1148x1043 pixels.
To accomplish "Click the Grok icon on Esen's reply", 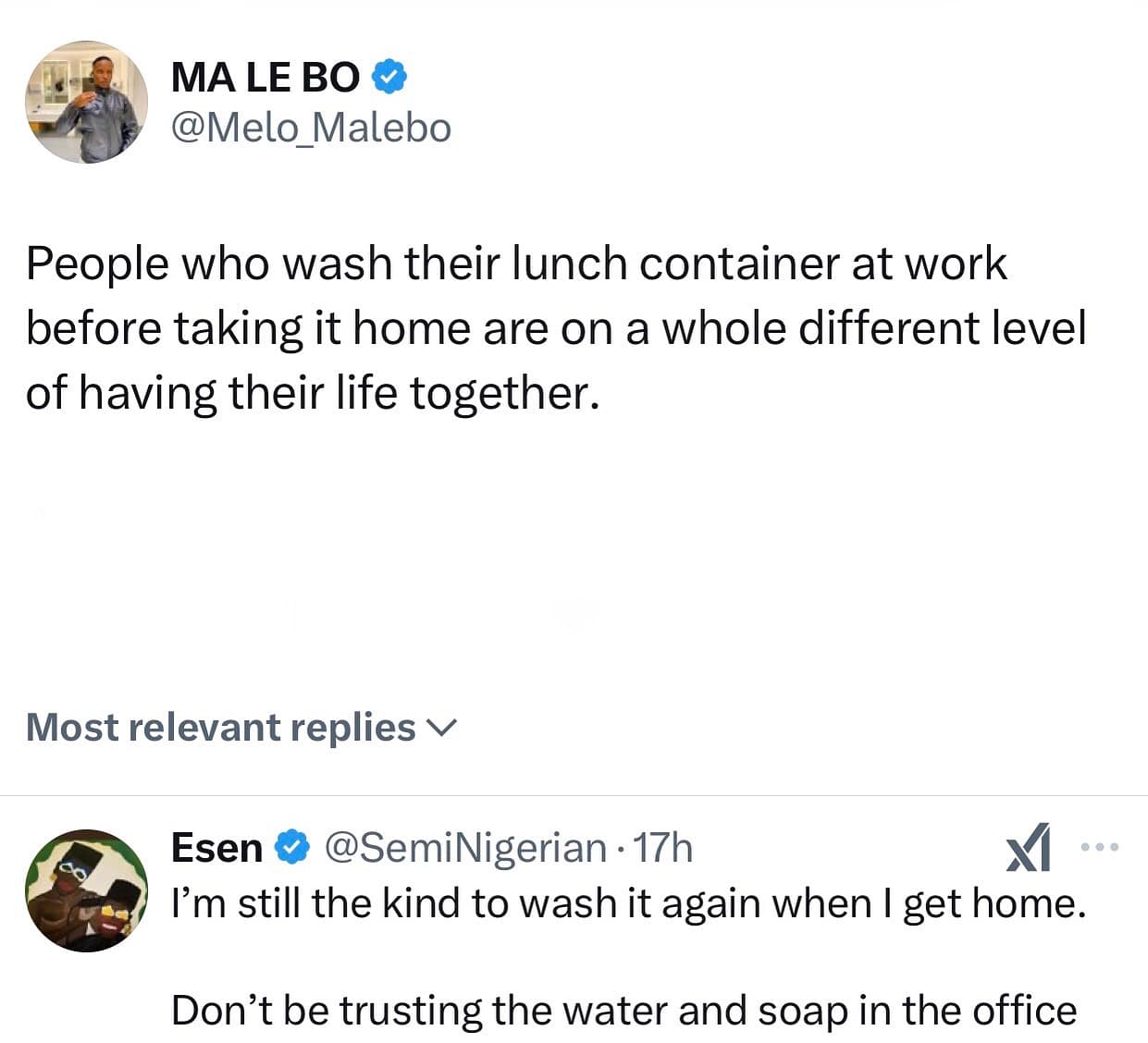I will (x=1029, y=847).
